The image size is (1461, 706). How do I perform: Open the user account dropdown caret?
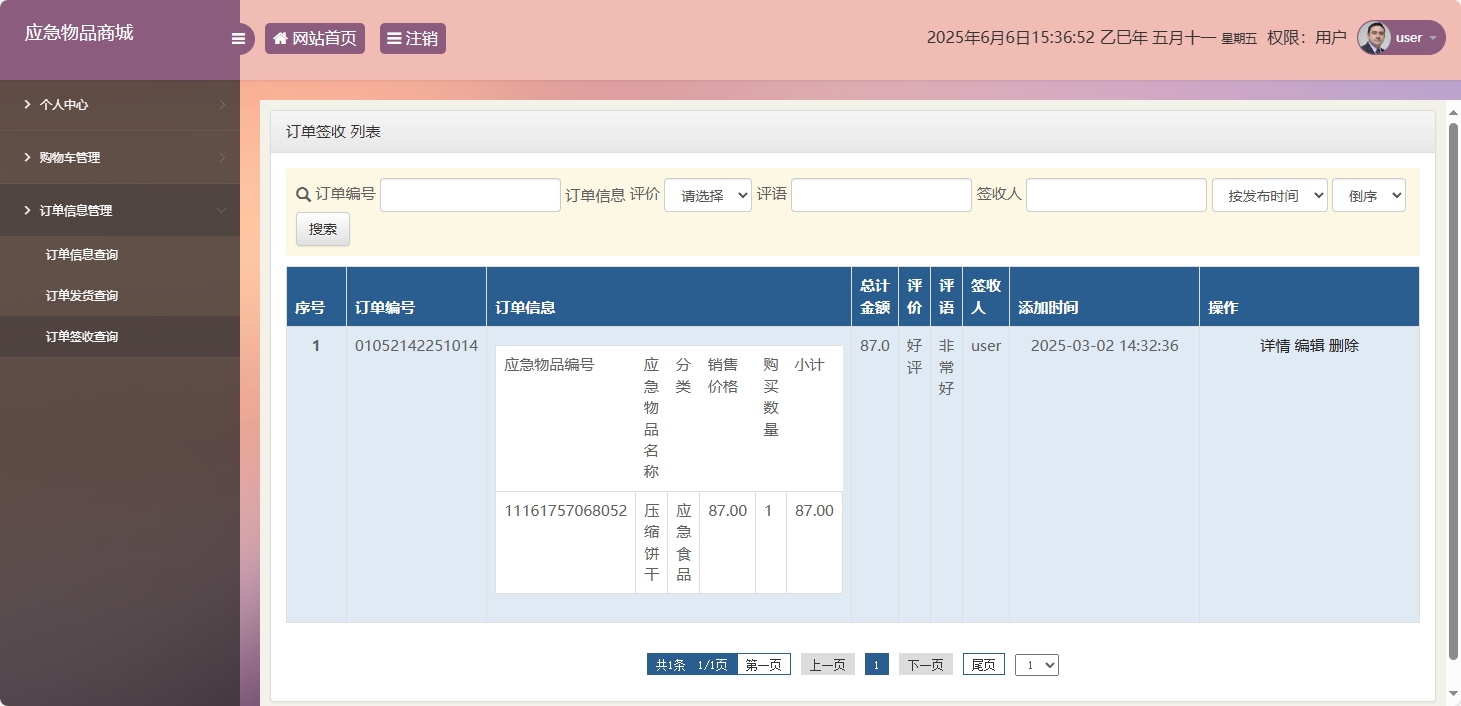coord(1433,38)
